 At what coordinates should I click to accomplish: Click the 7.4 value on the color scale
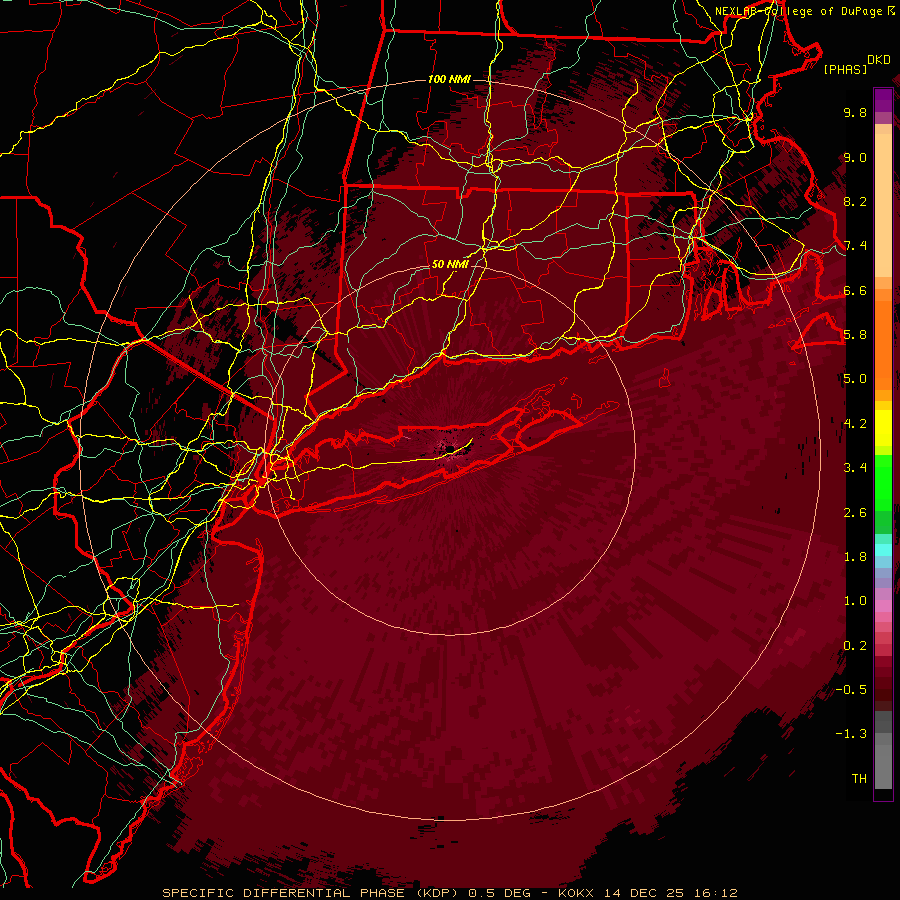point(855,246)
